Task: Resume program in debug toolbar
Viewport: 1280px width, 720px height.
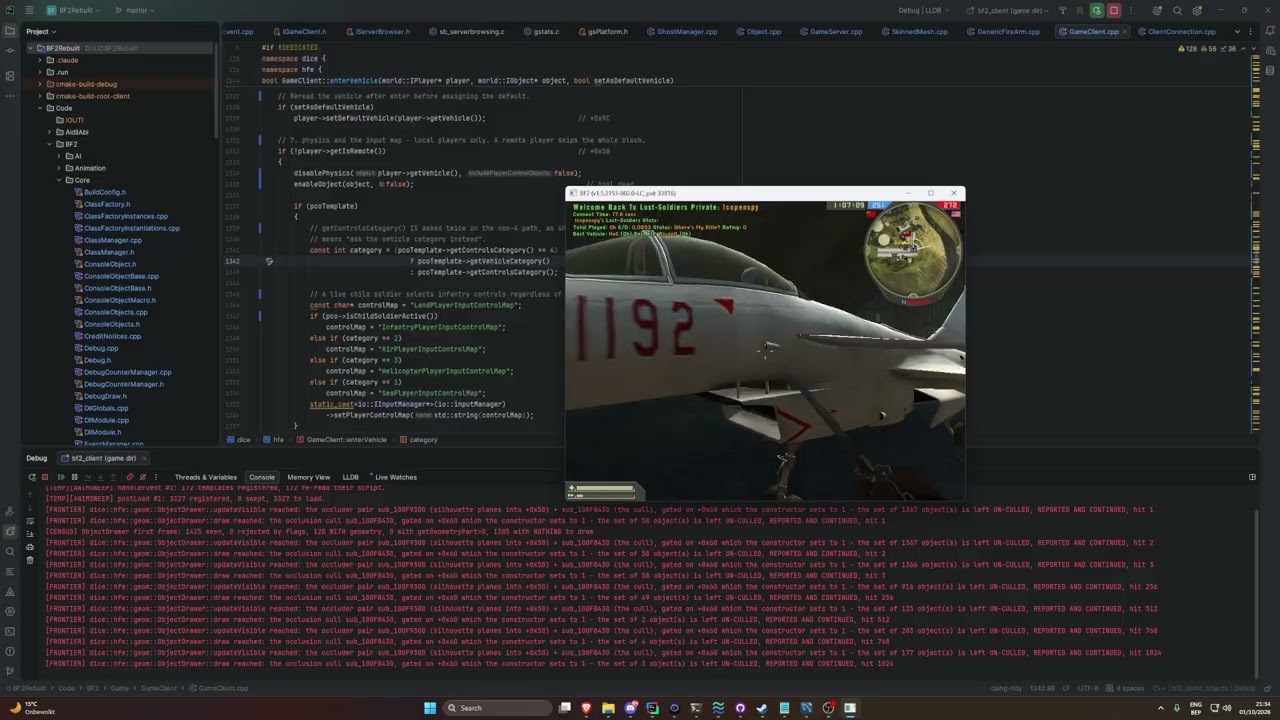Action: pos(60,477)
